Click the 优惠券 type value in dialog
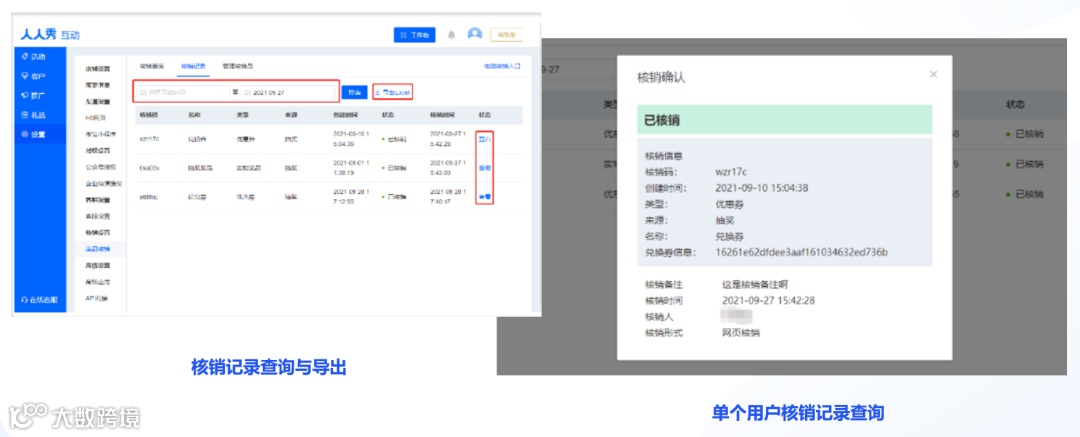 pyautogui.click(x=731, y=204)
